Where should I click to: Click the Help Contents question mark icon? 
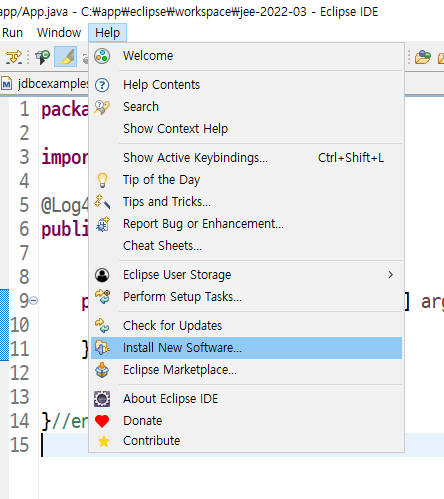click(102, 85)
